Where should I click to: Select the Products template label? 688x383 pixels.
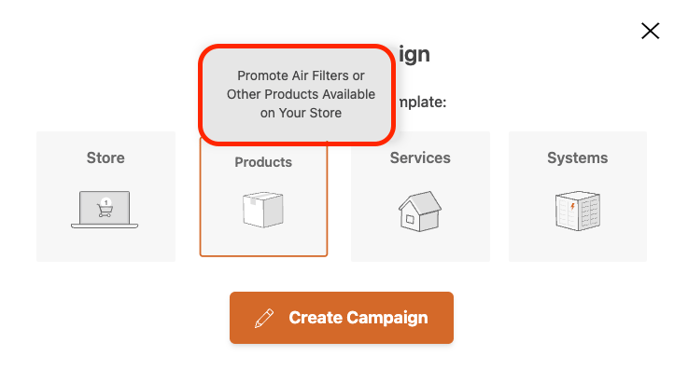coord(263,162)
